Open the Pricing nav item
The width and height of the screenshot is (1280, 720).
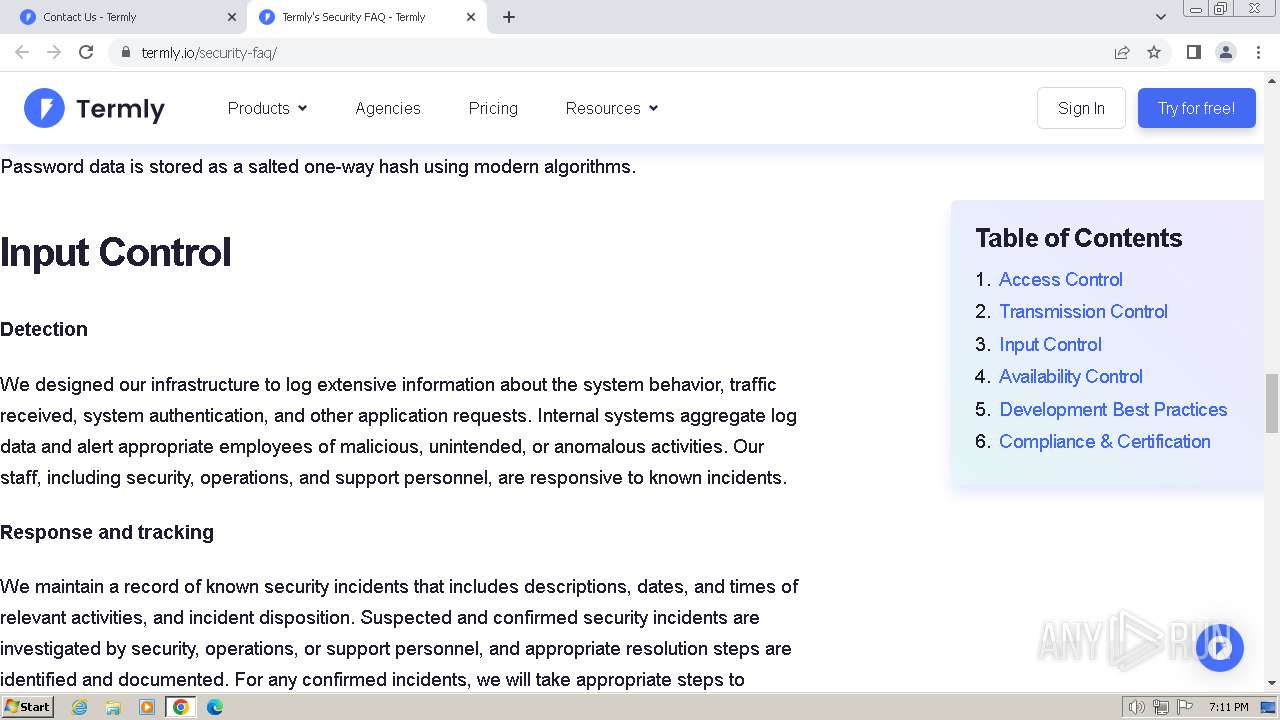tap(493, 108)
